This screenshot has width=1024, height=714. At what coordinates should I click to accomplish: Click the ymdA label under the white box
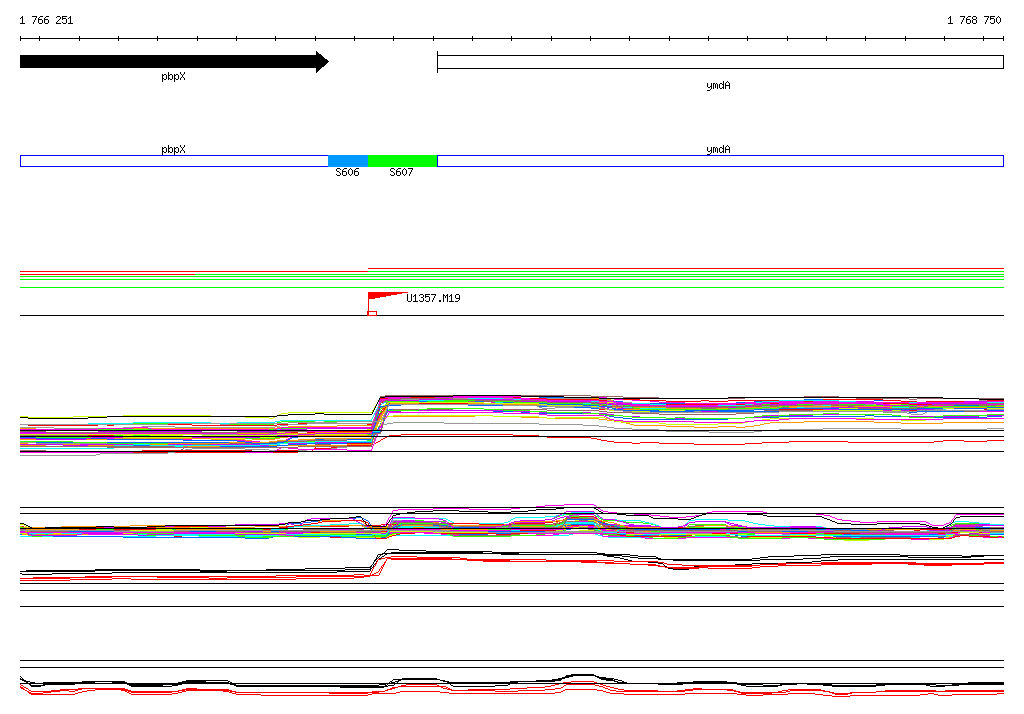(718, 86)
